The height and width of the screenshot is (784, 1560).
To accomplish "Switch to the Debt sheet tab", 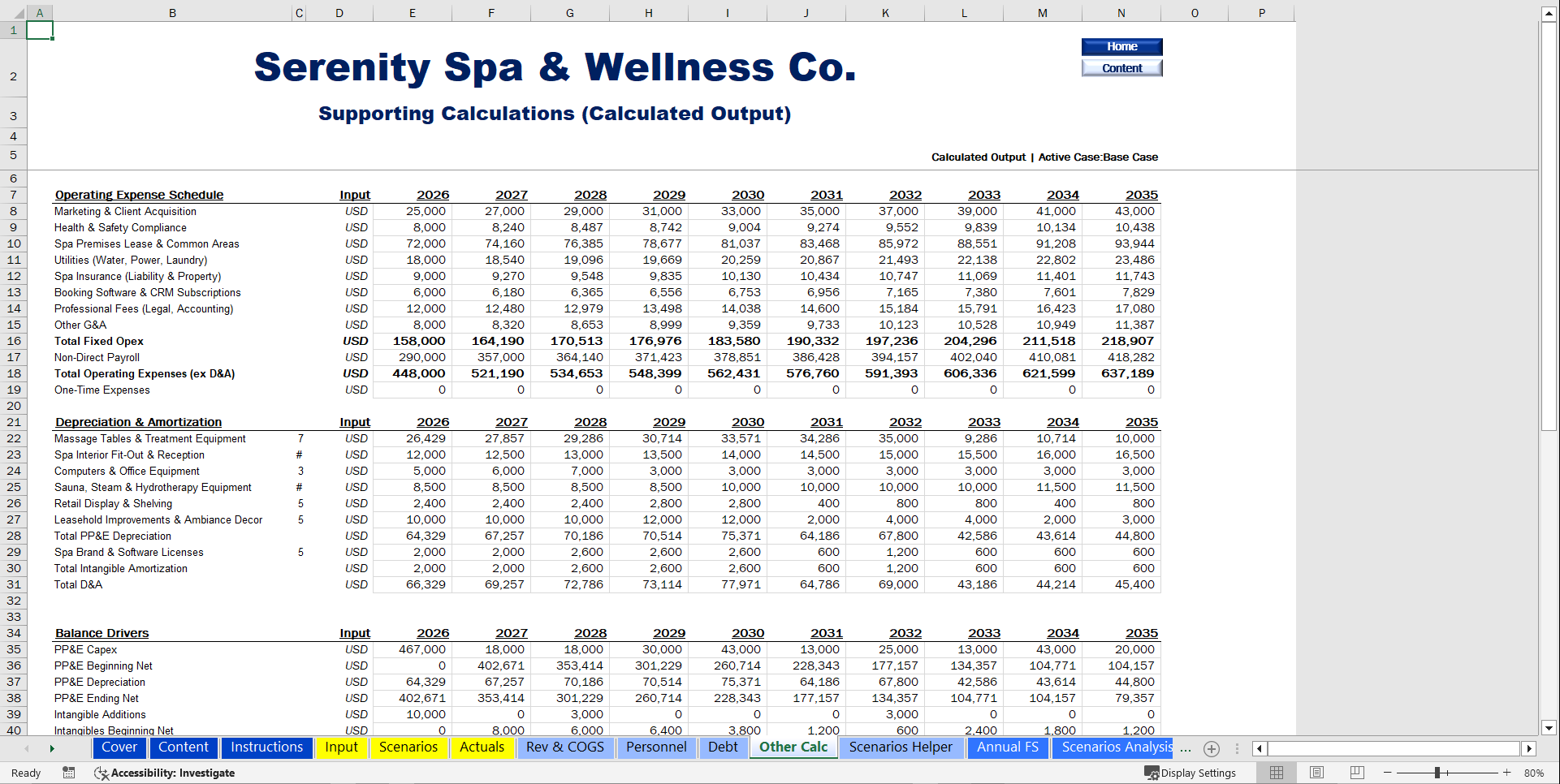I will click(x=723, y=747).
